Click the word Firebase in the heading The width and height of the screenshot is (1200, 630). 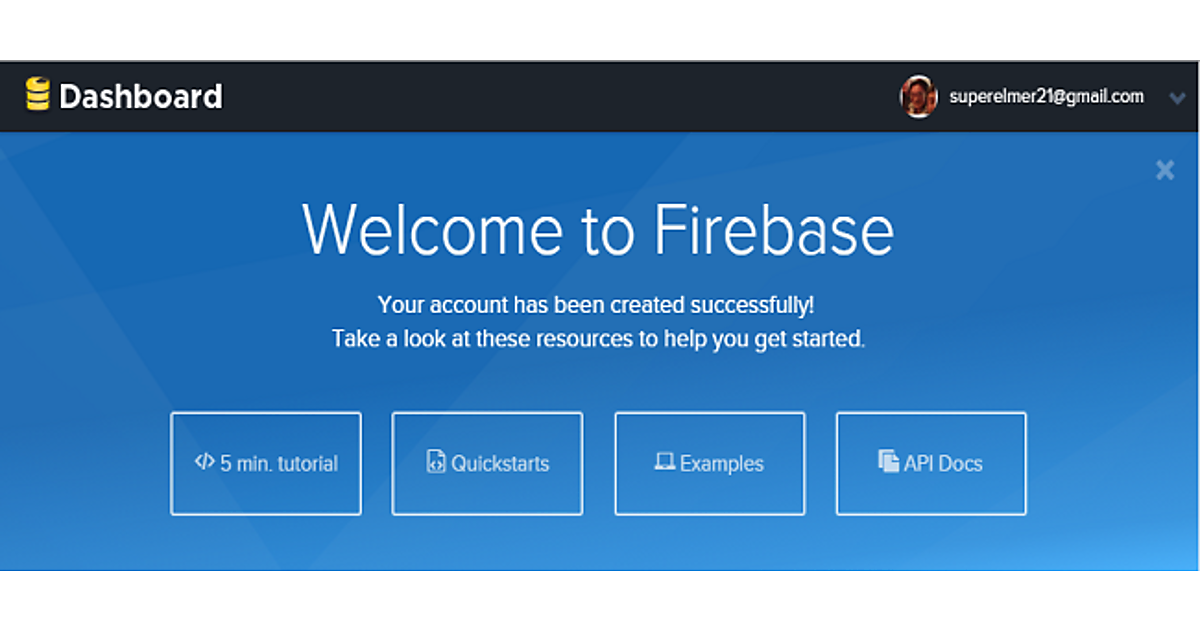coord(773,230)
